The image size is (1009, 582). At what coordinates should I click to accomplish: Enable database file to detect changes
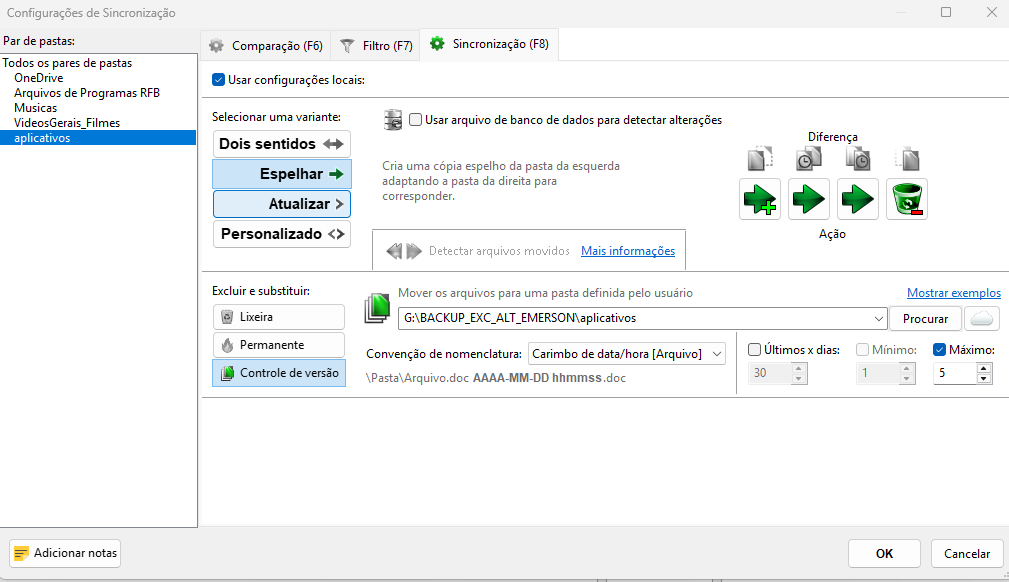416,120
